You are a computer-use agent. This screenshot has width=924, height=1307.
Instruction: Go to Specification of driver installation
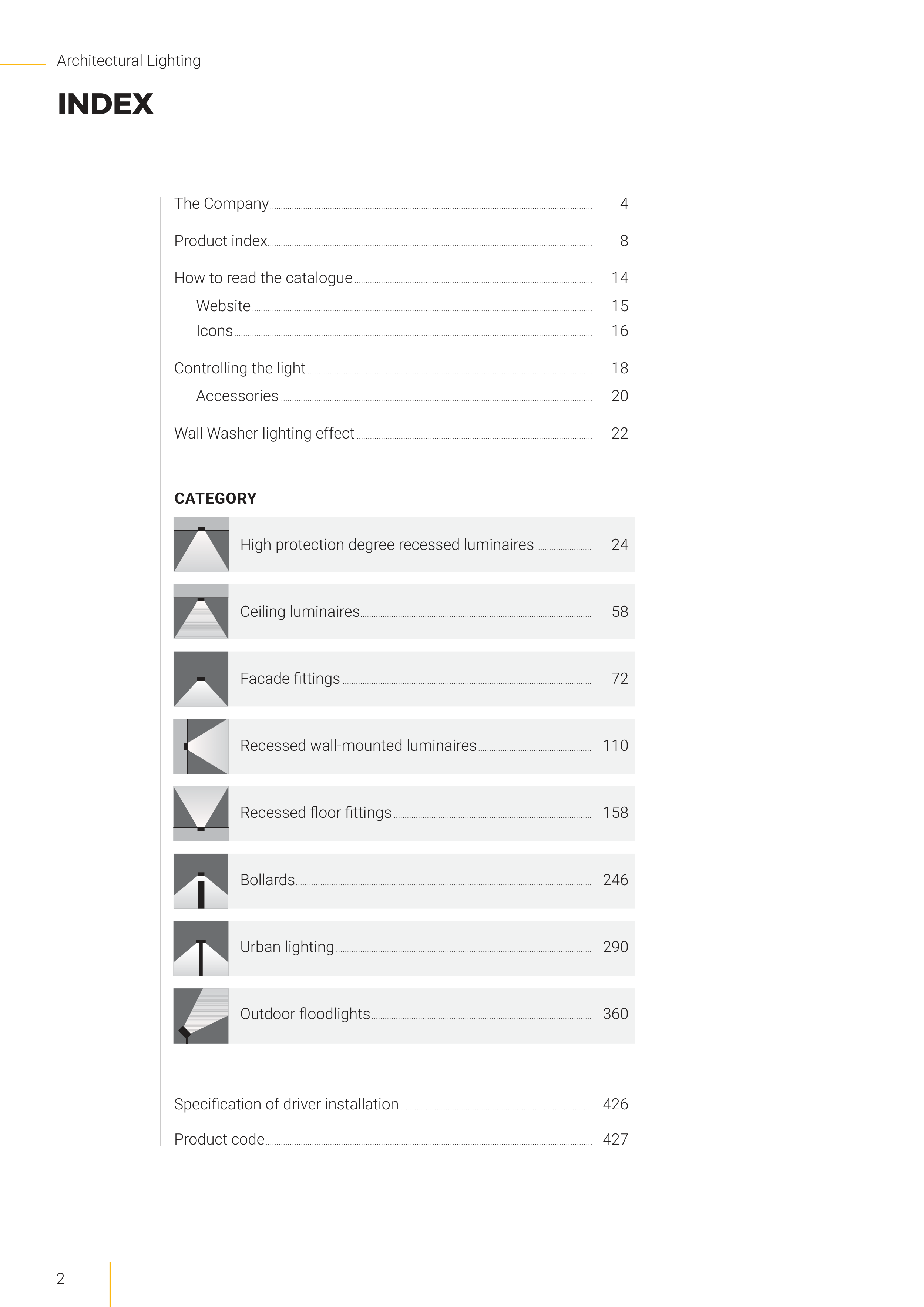[x=286, y=1104]
